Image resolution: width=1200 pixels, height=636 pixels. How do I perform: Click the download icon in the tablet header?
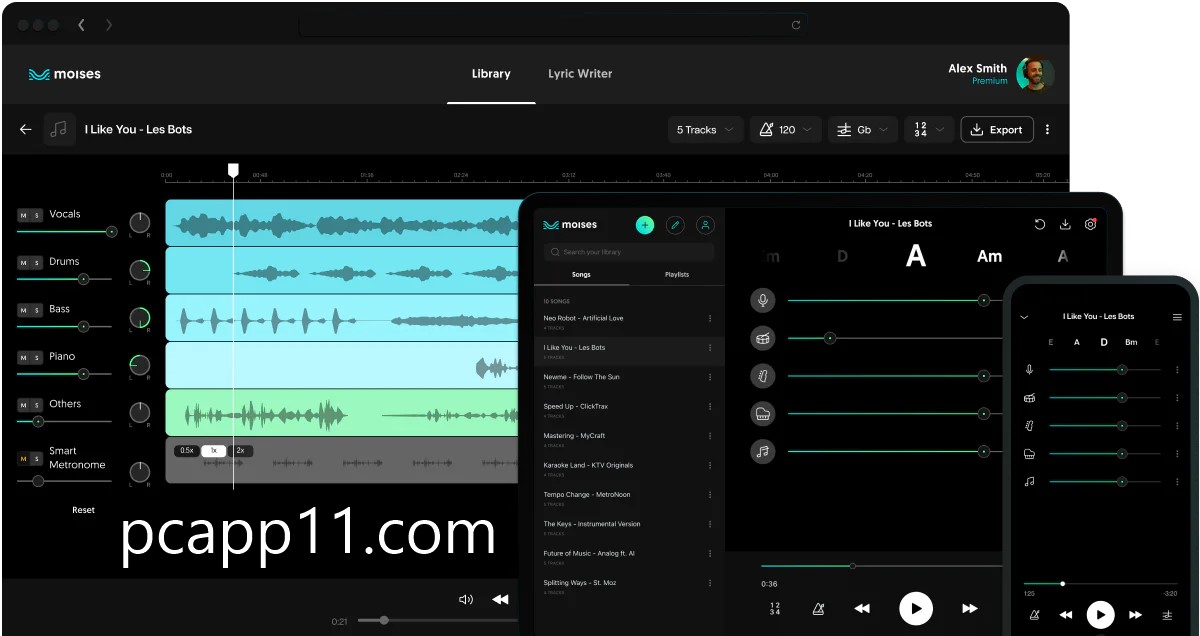(x=1065, y=224)
